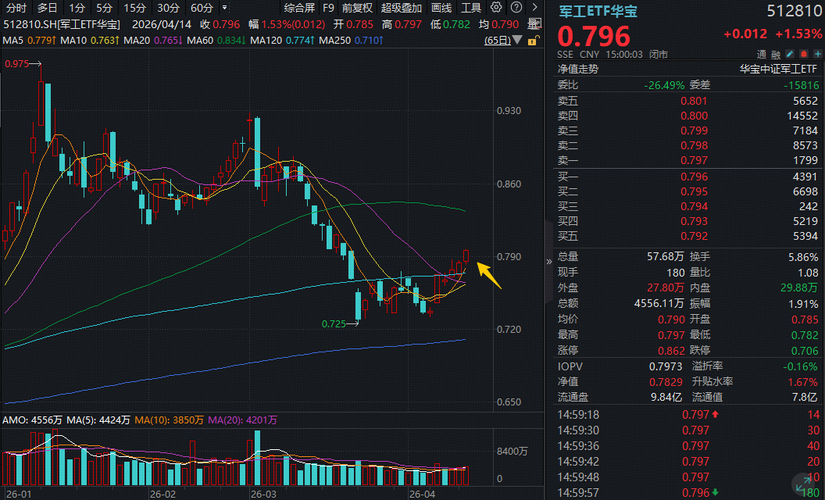
Task: Select the 5分 period tab
Action: click(104, 8)
